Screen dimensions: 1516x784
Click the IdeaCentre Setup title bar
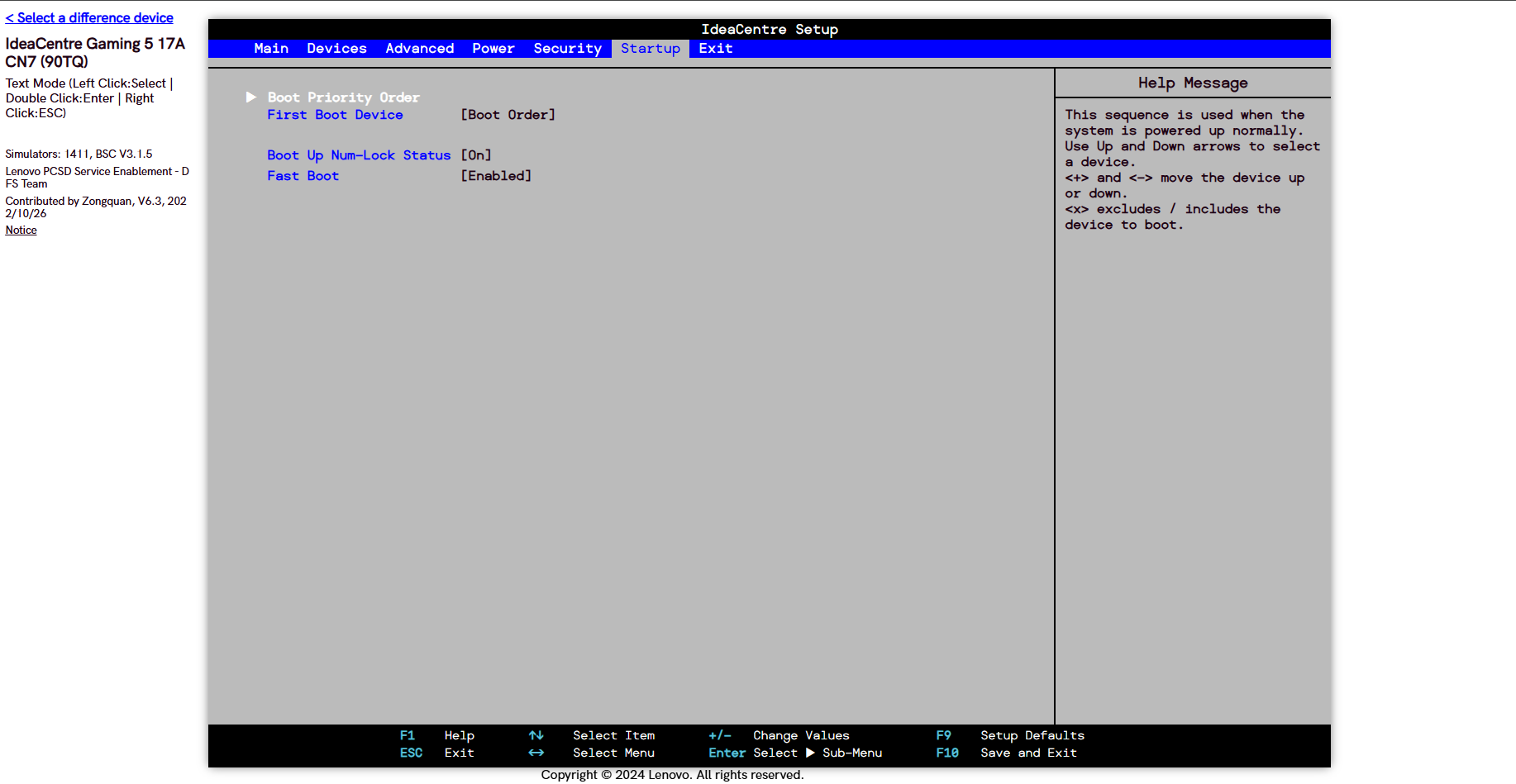coord(770,29)
